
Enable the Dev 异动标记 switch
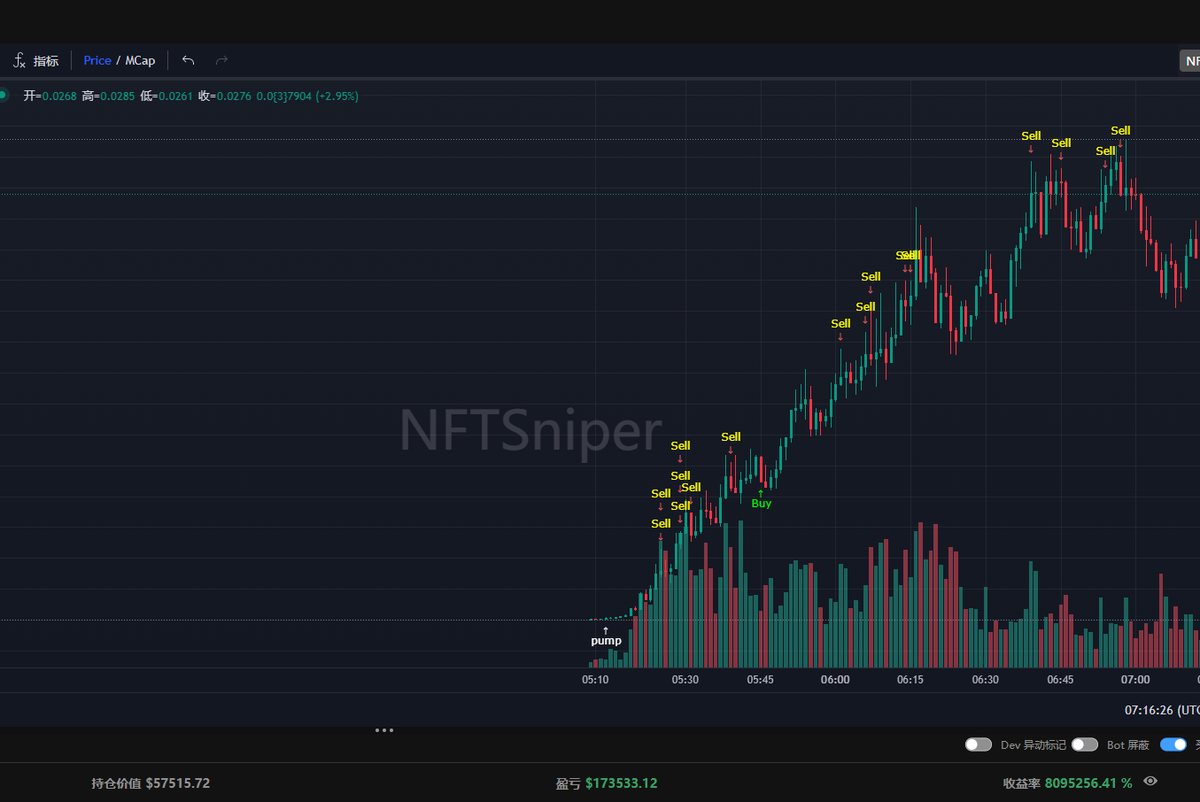(x=978, y=745)
